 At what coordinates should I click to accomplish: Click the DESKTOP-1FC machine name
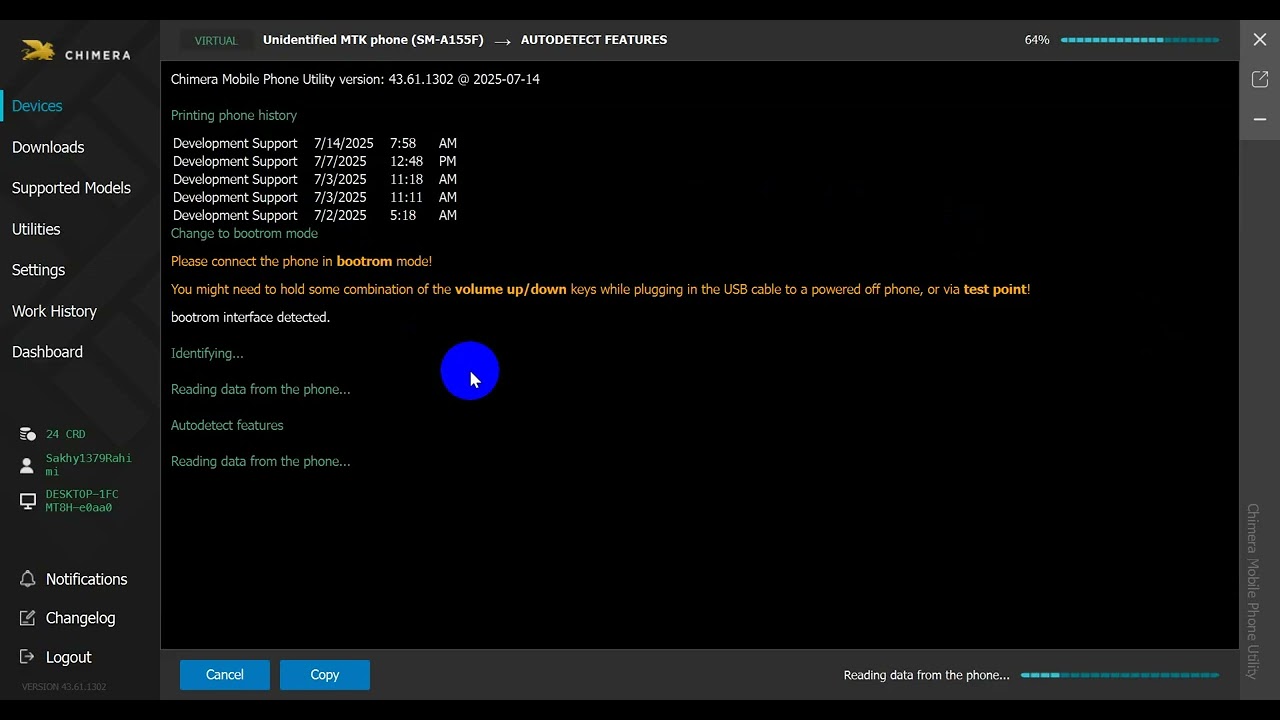tap(82, 501)
